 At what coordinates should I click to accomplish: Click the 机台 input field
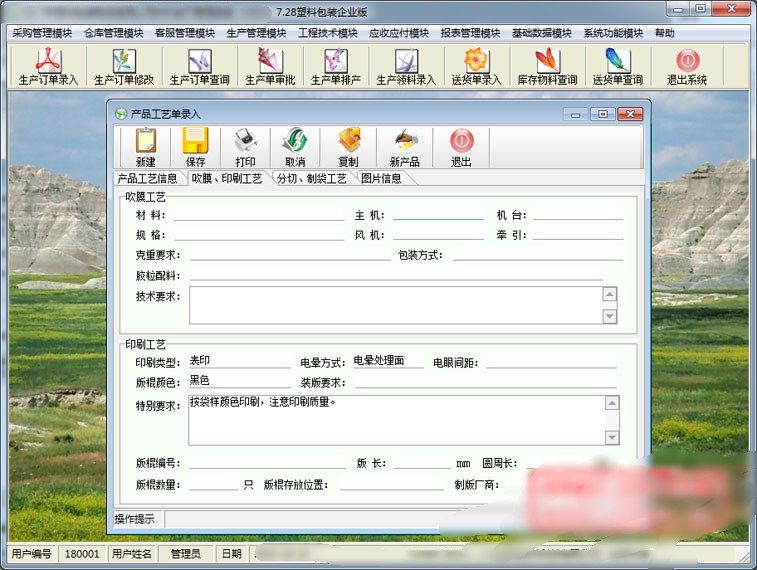[x=578, y=214]
